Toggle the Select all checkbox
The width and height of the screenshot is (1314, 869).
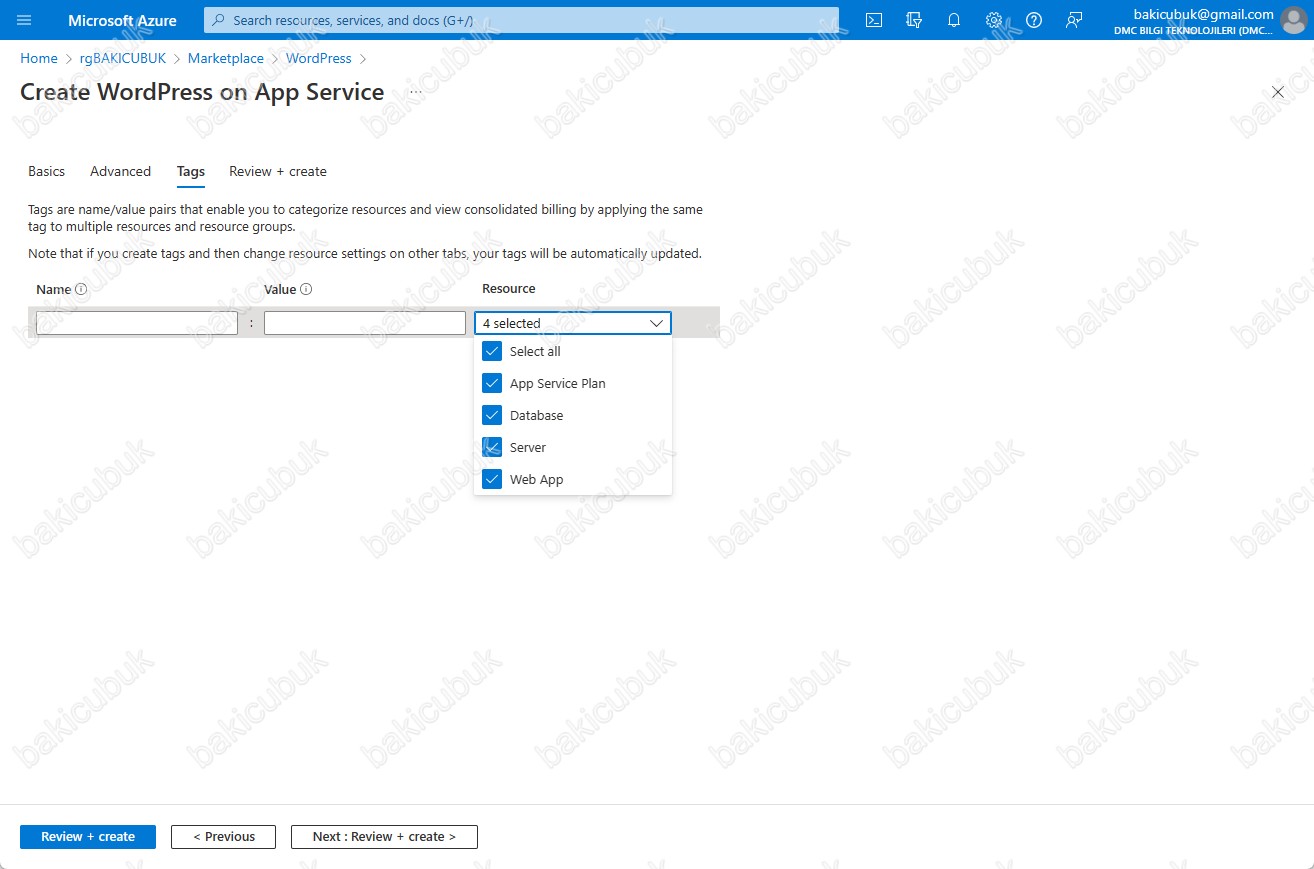tap(492, 351)
